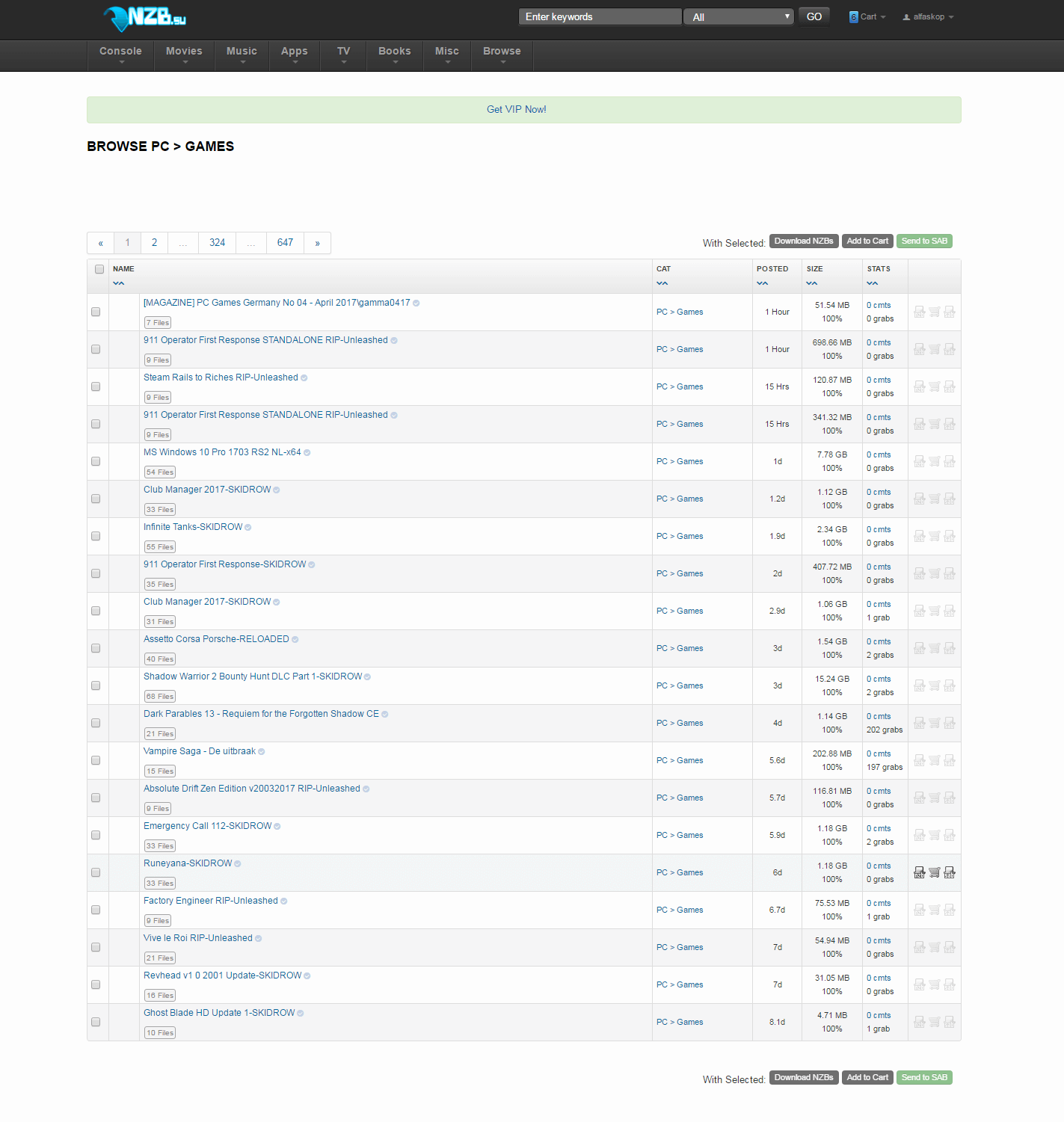Expand the TV menu
This screenshot has width=1064, height=1122.
(x=343, y=55)
